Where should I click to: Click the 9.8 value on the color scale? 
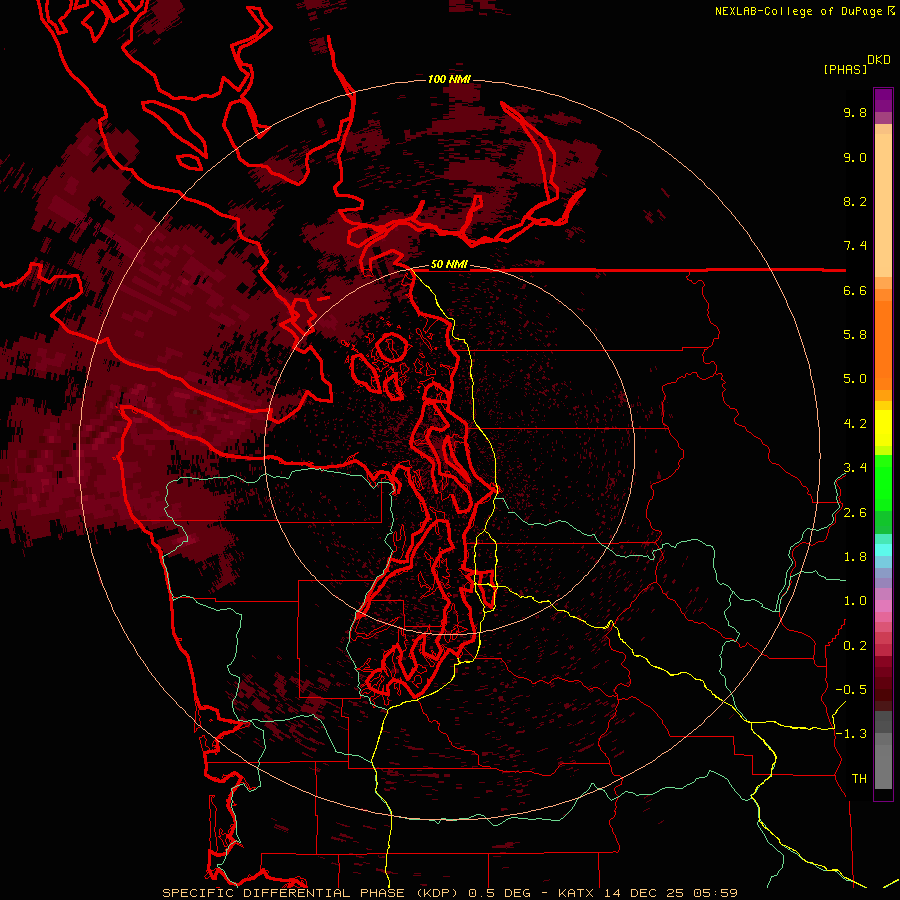855,112
